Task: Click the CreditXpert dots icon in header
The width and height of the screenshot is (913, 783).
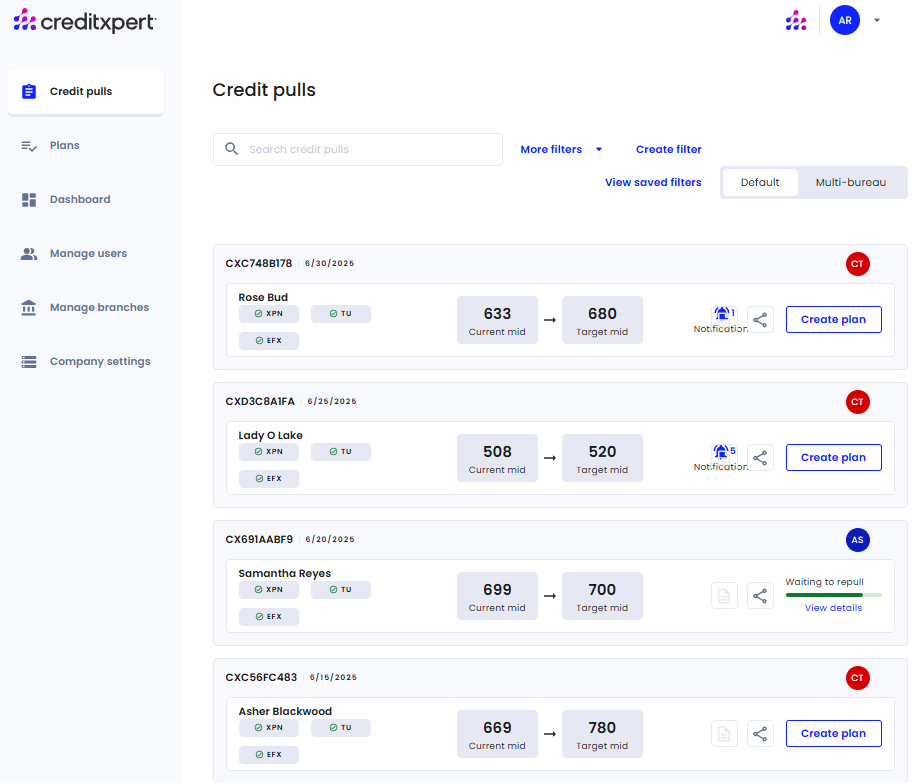Action: 796,20
